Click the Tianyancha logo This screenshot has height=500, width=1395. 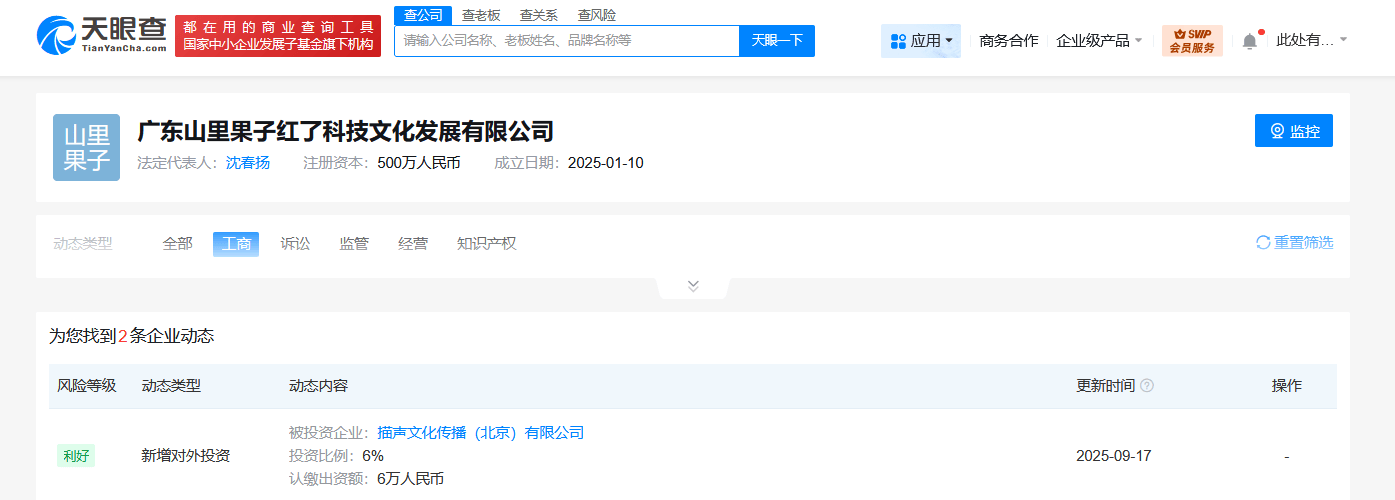click(x=101, y=36)
